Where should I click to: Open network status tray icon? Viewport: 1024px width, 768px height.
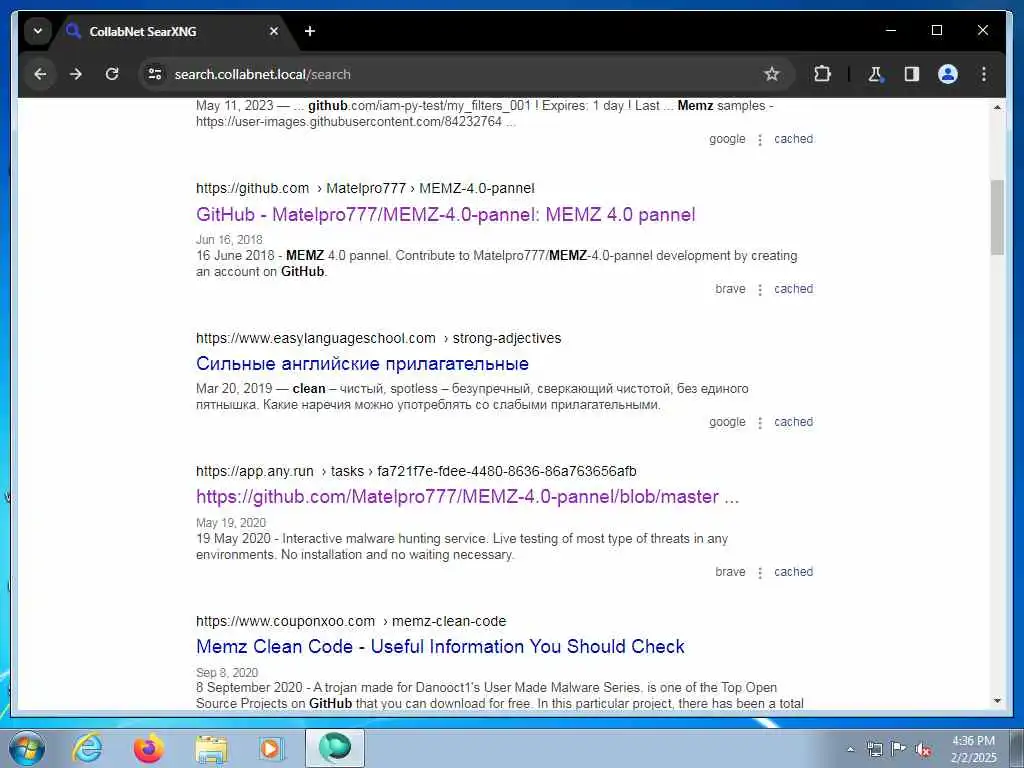(874, 749)
